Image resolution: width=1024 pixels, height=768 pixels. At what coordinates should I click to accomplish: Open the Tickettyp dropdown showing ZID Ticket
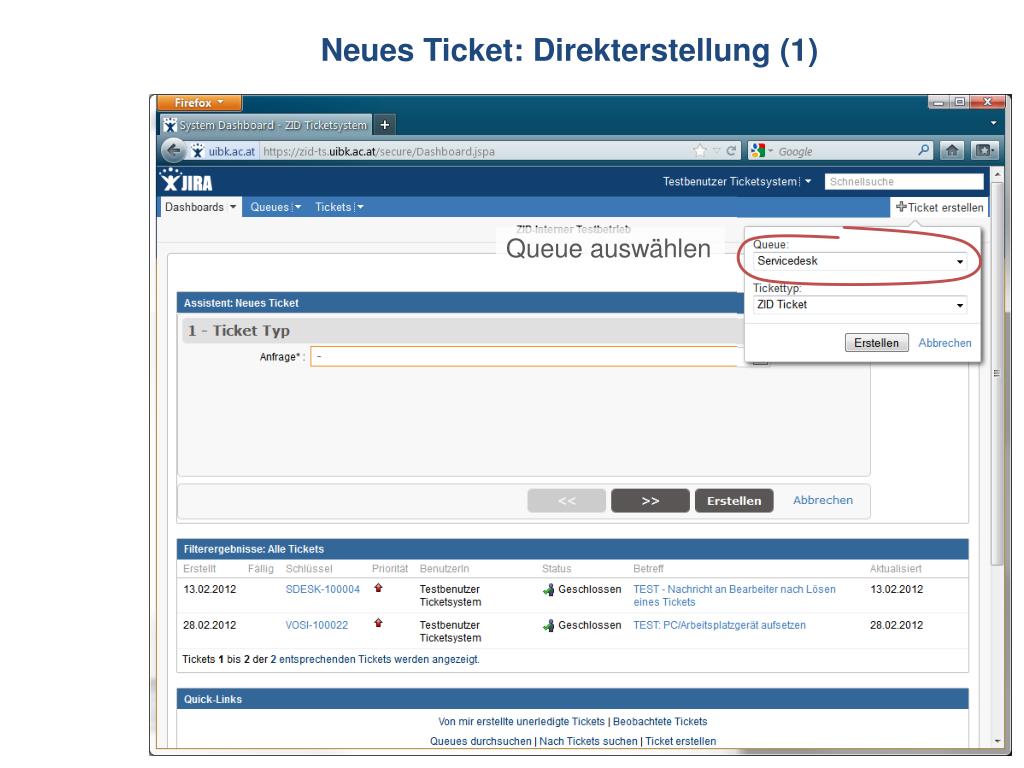(860, 305)
